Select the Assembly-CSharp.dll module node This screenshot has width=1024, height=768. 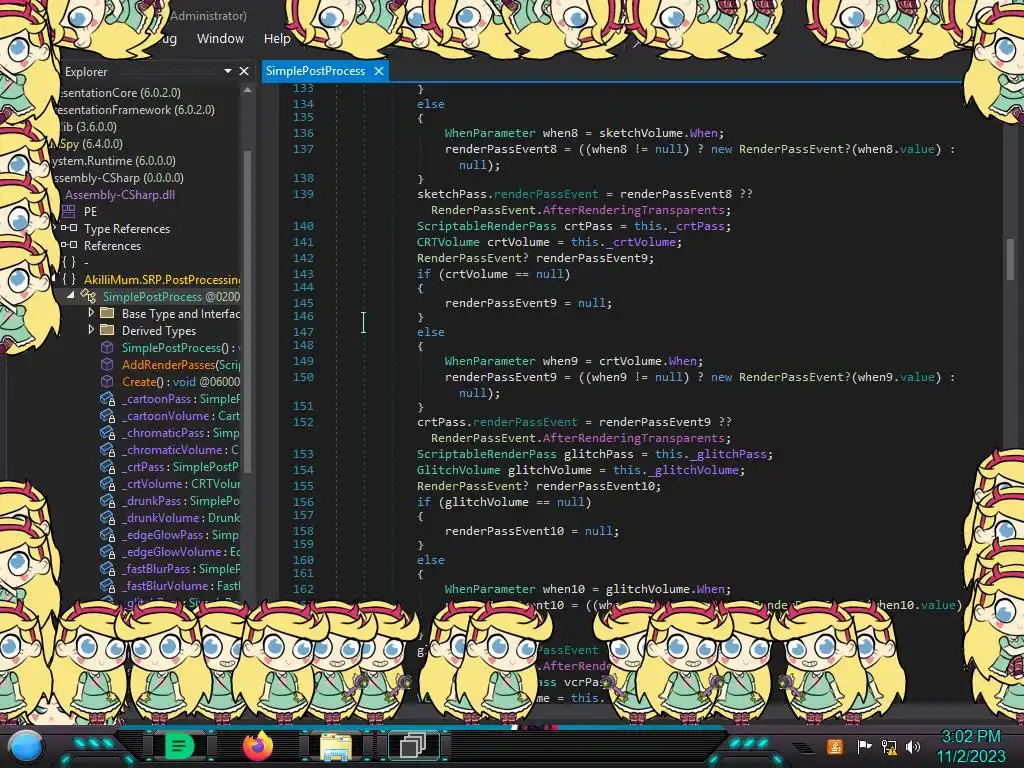point(120,195)
